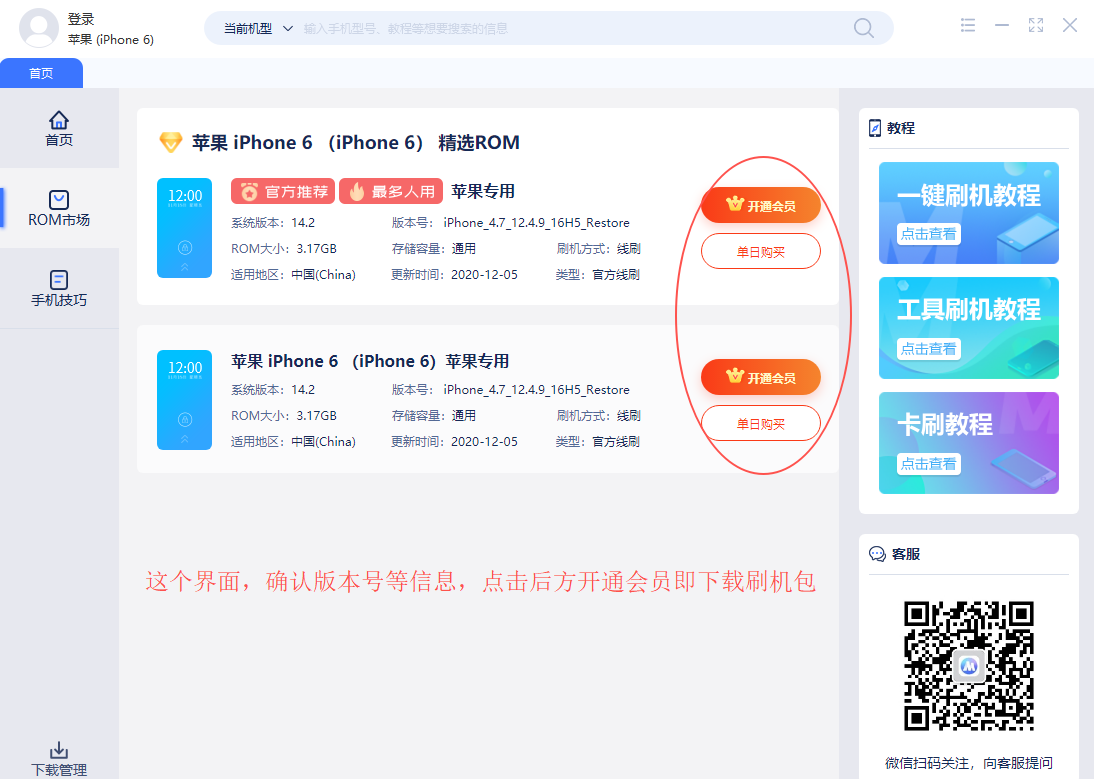Viewport: 1094px width, 779px height.
Task: Click the 官方推荐 badge
Action: (x=283, y=191)
